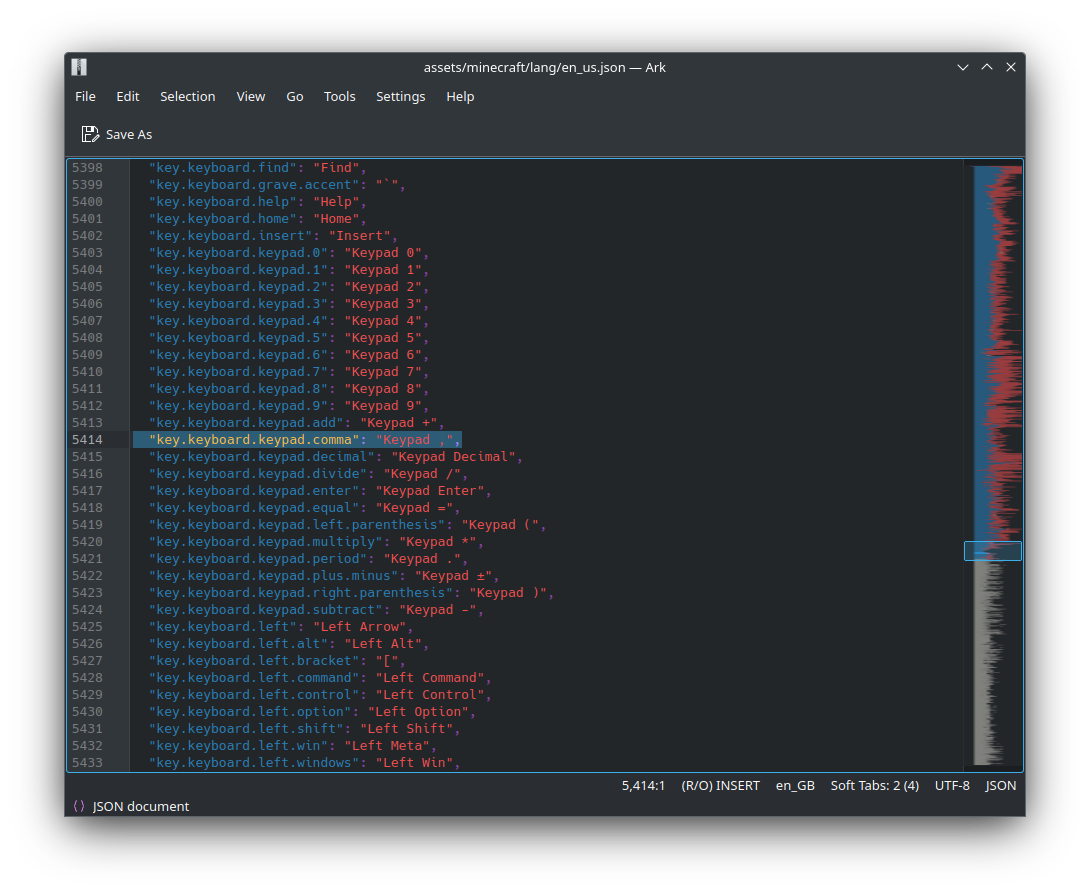Open the Edit menu

click(x=128, y=97)
